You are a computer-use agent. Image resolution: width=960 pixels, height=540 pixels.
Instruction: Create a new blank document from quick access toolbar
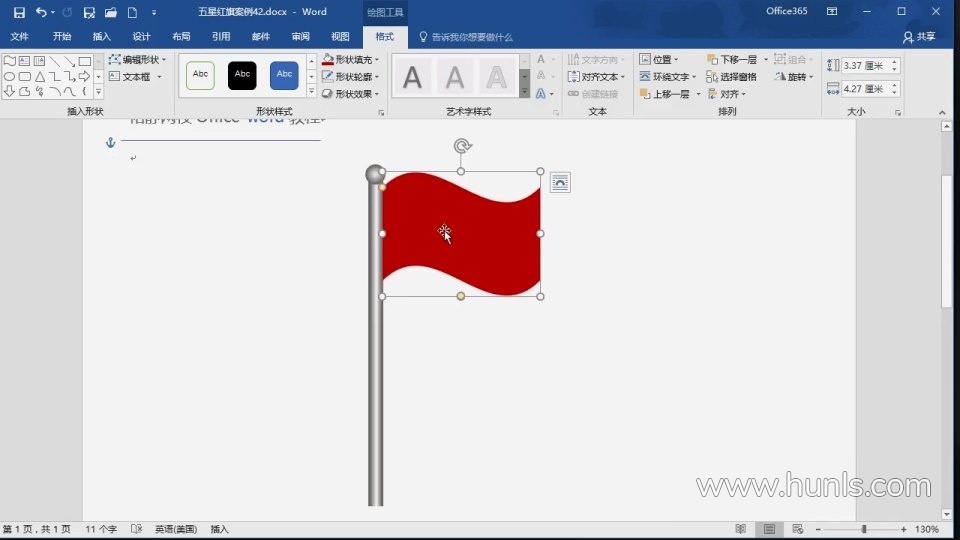[x=132, y=12]
